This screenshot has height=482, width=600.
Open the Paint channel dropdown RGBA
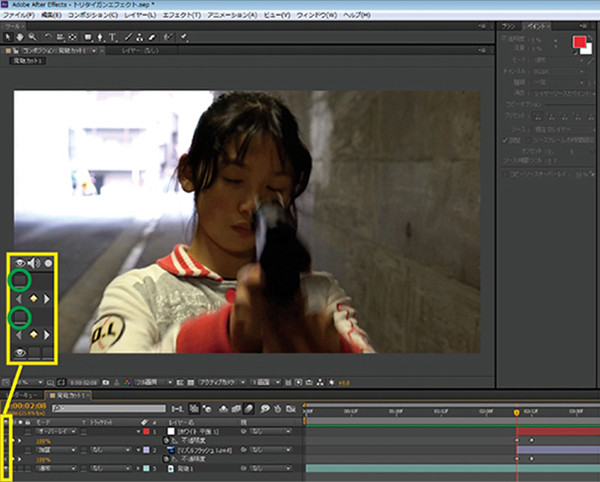(x=559, y=72)
